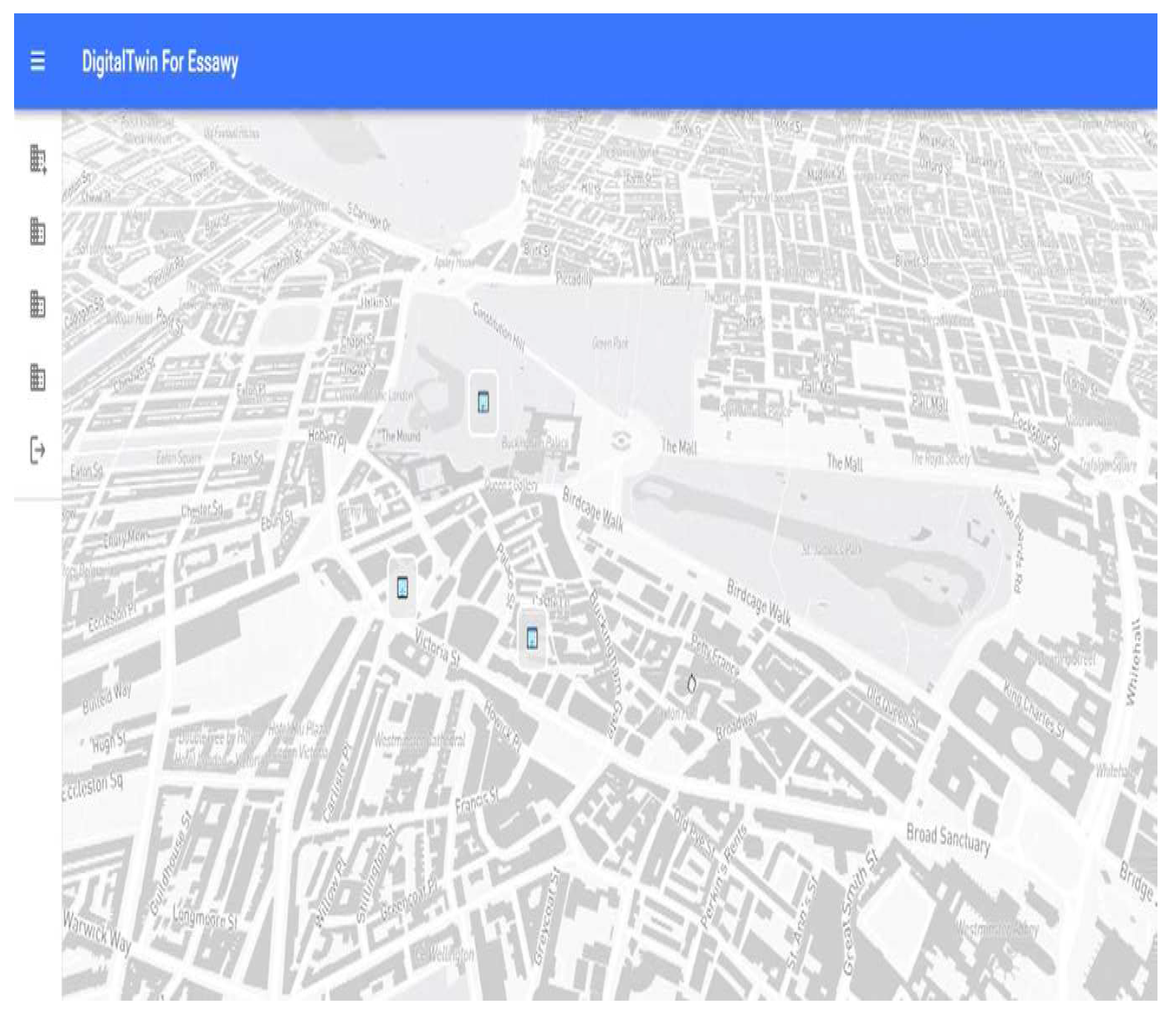The image size is (1176, 1017).
Task: Click the Green Park label on map
Action: click(x=610, y=343)
